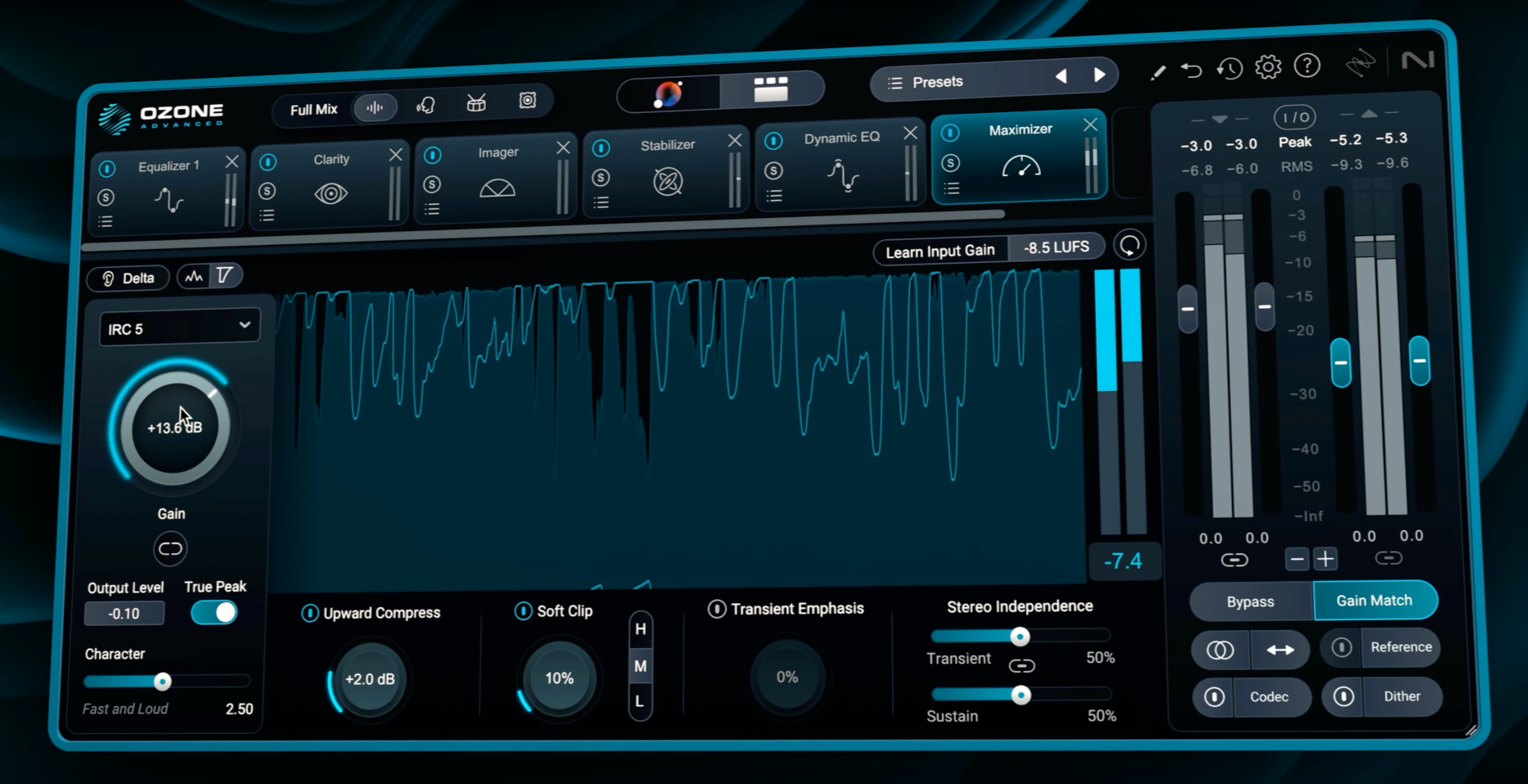Open the Reference panel

(1402, 647)
